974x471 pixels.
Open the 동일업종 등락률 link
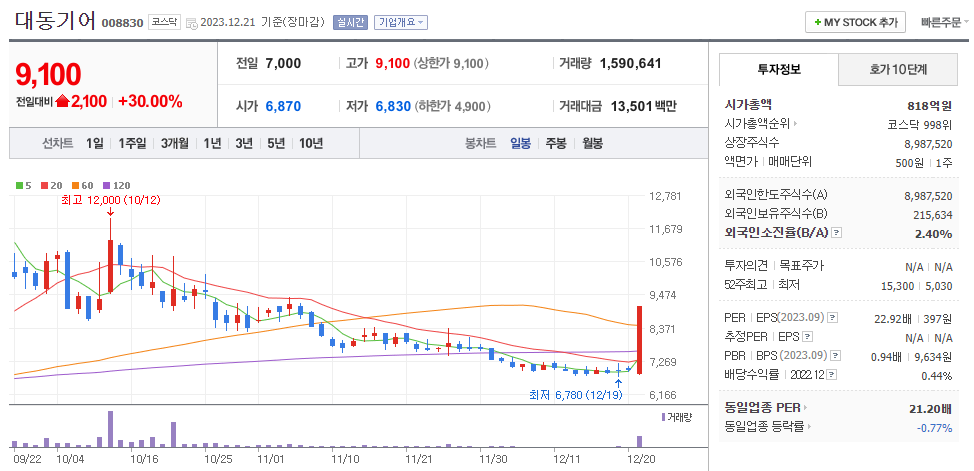pyautogui.click(x=768, y=427)
